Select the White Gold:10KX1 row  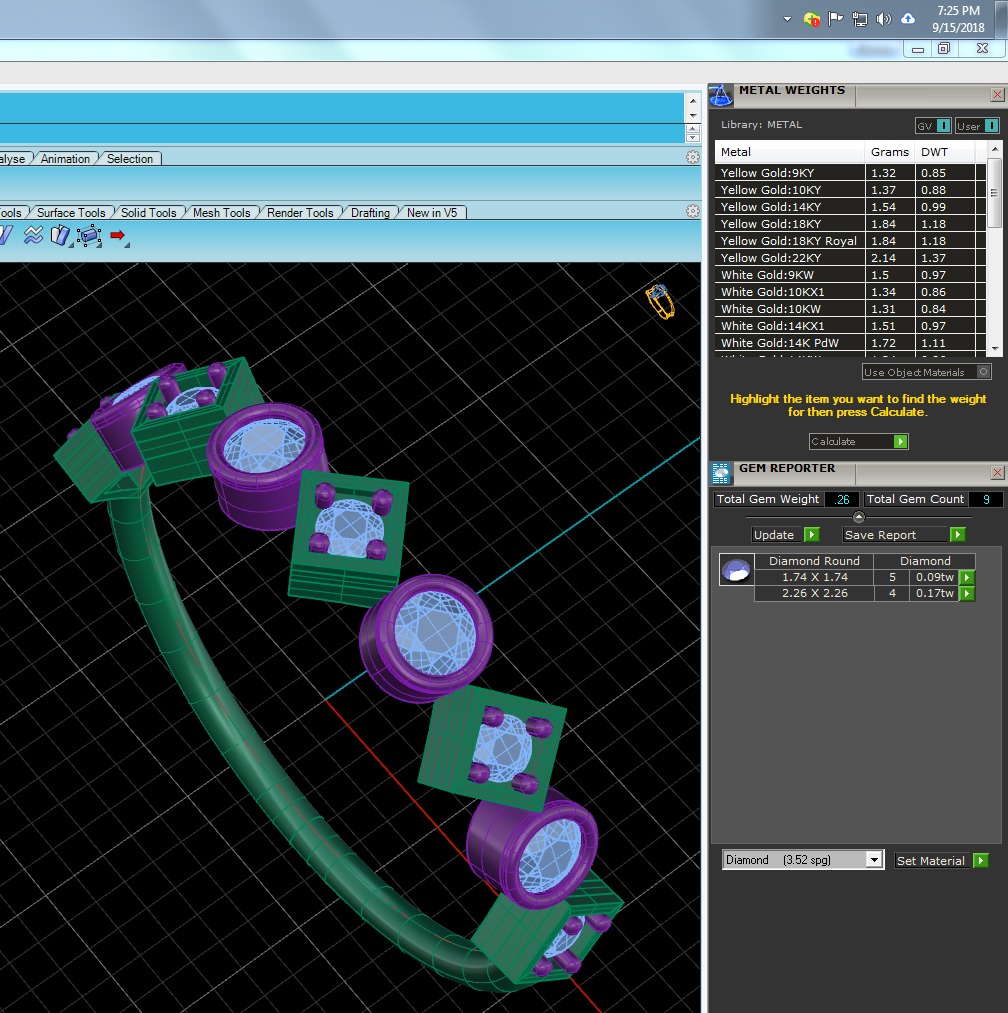[850, 291]
